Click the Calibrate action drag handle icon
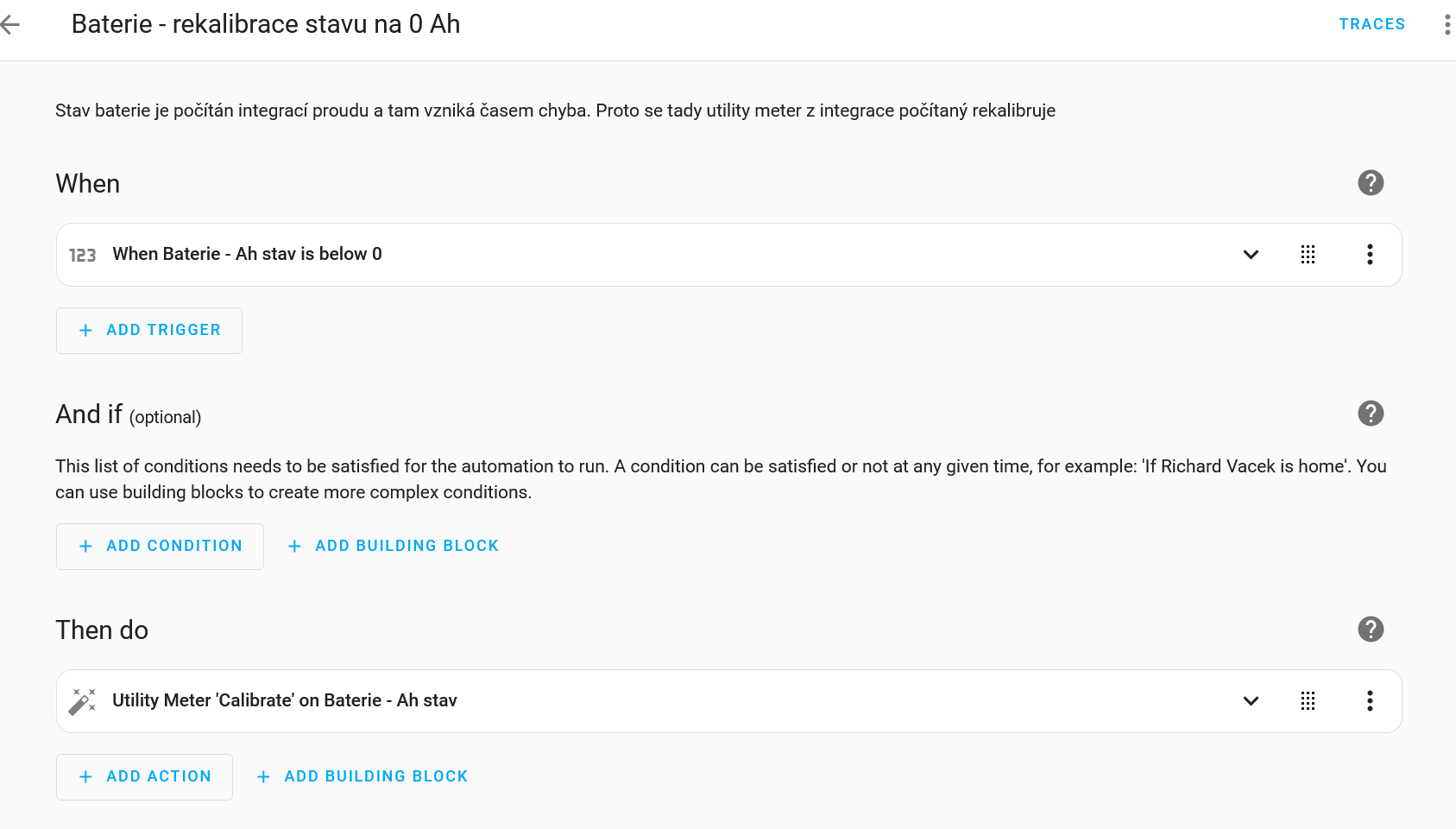Image resolution: width=1456 pixels, height=829 pixels. pyautogui.click(x=1308, y=701)
